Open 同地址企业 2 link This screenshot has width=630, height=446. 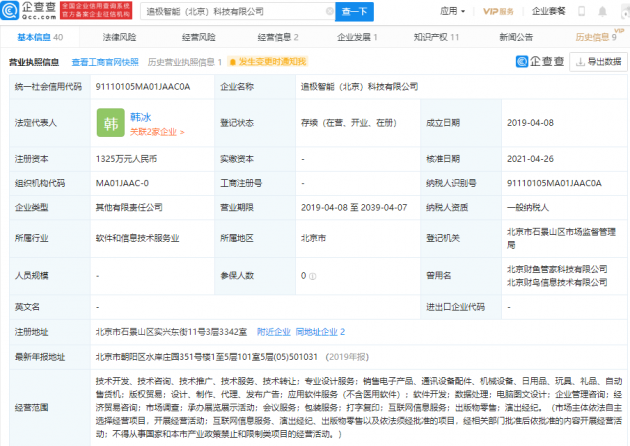[x=320, y=332]
